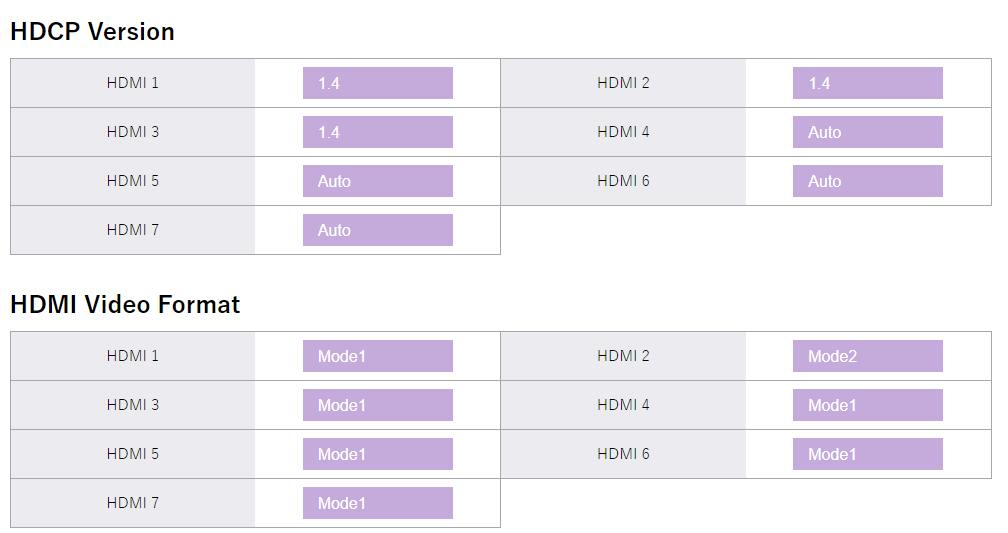Screen dimensions: 1008x533
Task: Open Video Format Mode1 box for HDMI 5
Action: click(377, 454)
